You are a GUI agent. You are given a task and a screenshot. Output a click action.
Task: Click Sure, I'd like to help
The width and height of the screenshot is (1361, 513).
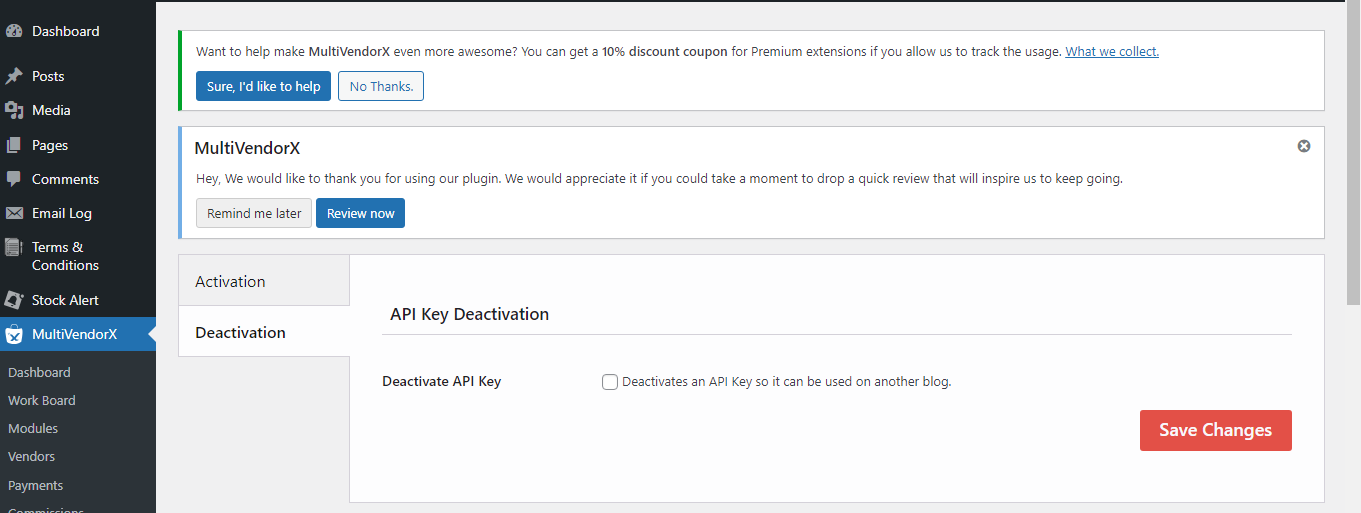[x=264, y=86]
